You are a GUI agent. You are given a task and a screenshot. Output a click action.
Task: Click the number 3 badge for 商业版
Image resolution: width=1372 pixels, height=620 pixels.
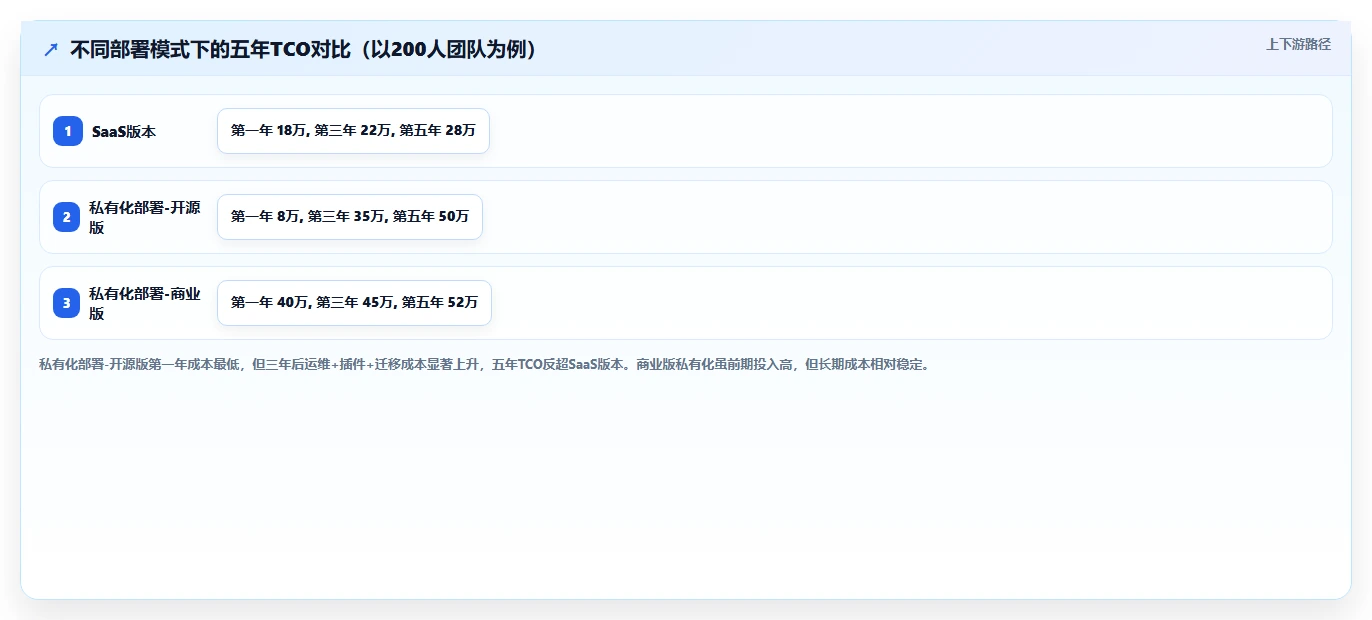coord(67,303)
